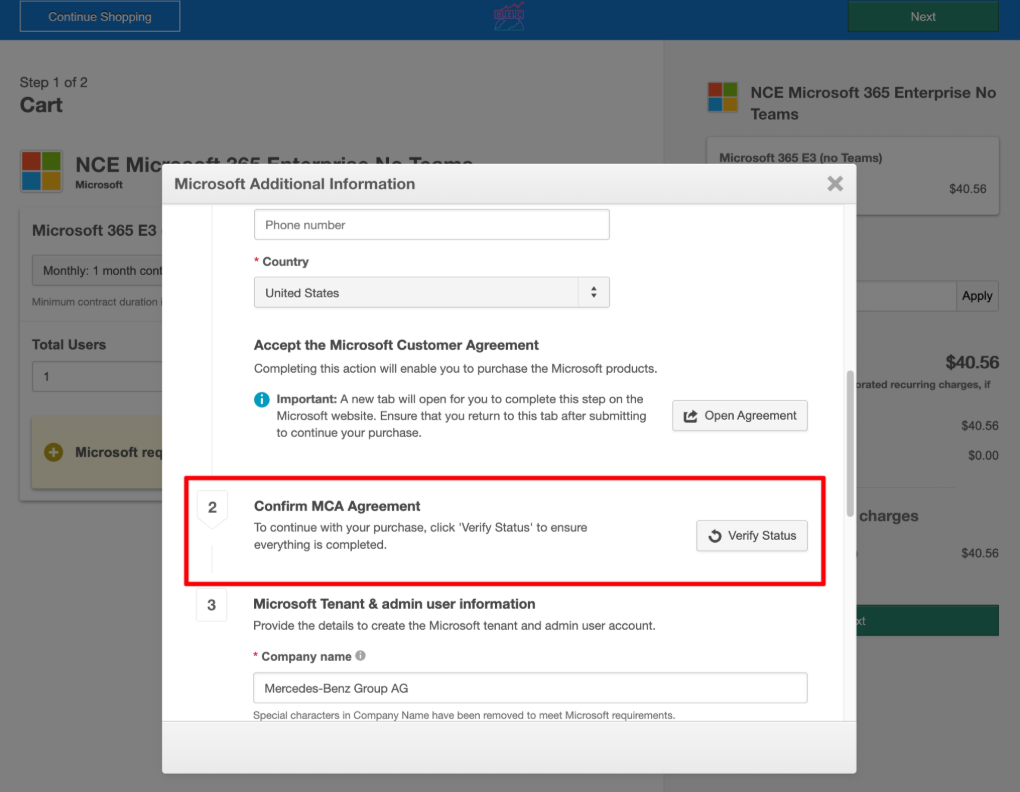This screenshot has height=792, width=1020.
Task: Click the Microsoft logo in the right summary panel
Action: tap(722, 98)
